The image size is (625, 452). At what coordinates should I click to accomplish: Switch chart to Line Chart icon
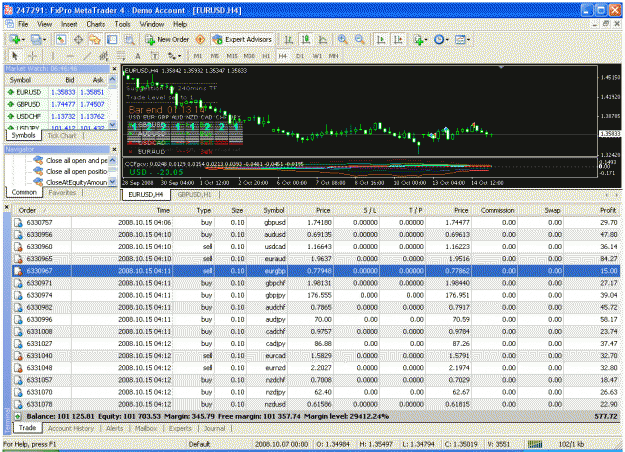323,39
